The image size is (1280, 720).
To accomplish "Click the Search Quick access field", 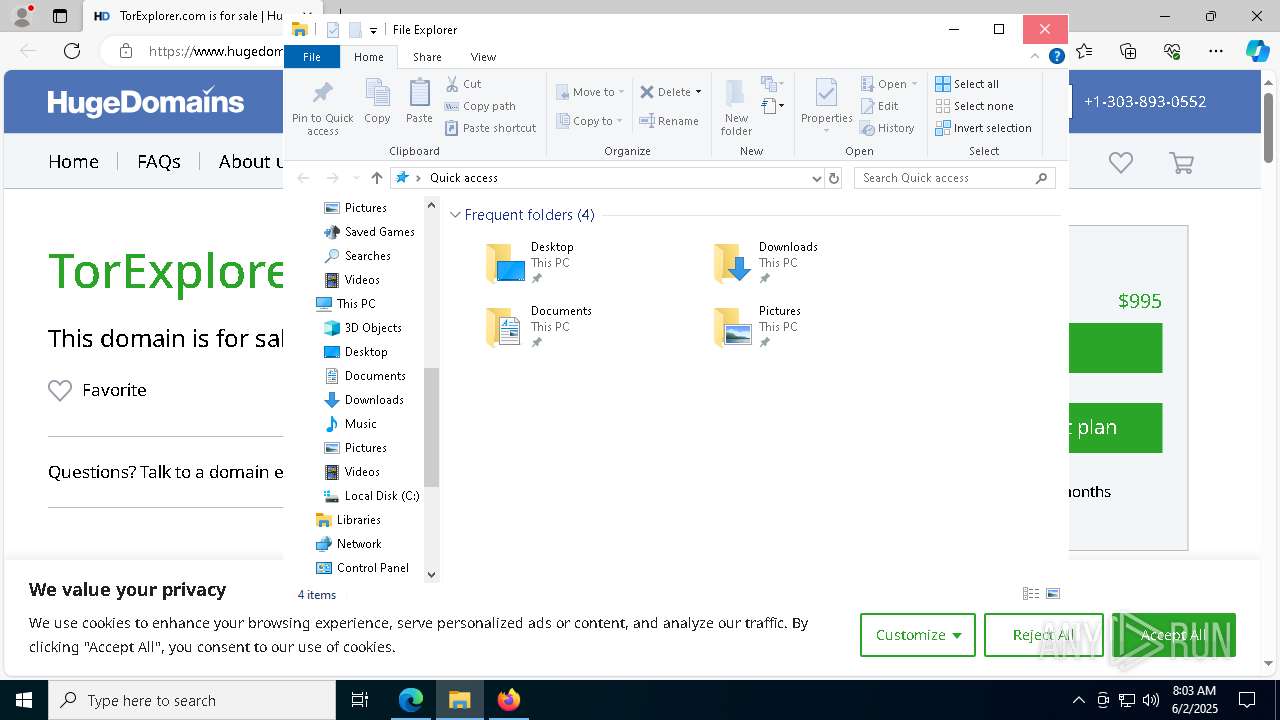I will click(954, 178).
